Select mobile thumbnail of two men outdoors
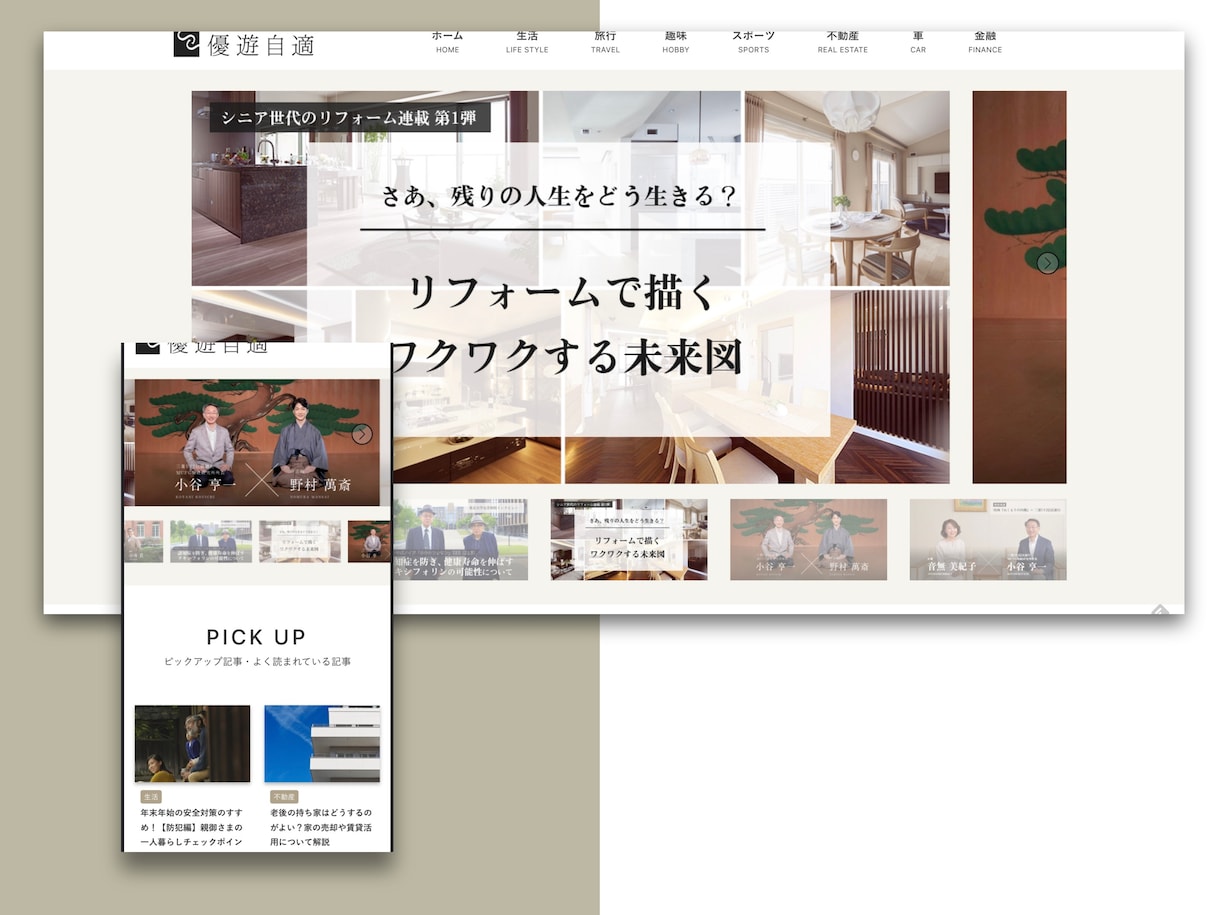This screenshot has width=1220, height=915. click(210, 541)
